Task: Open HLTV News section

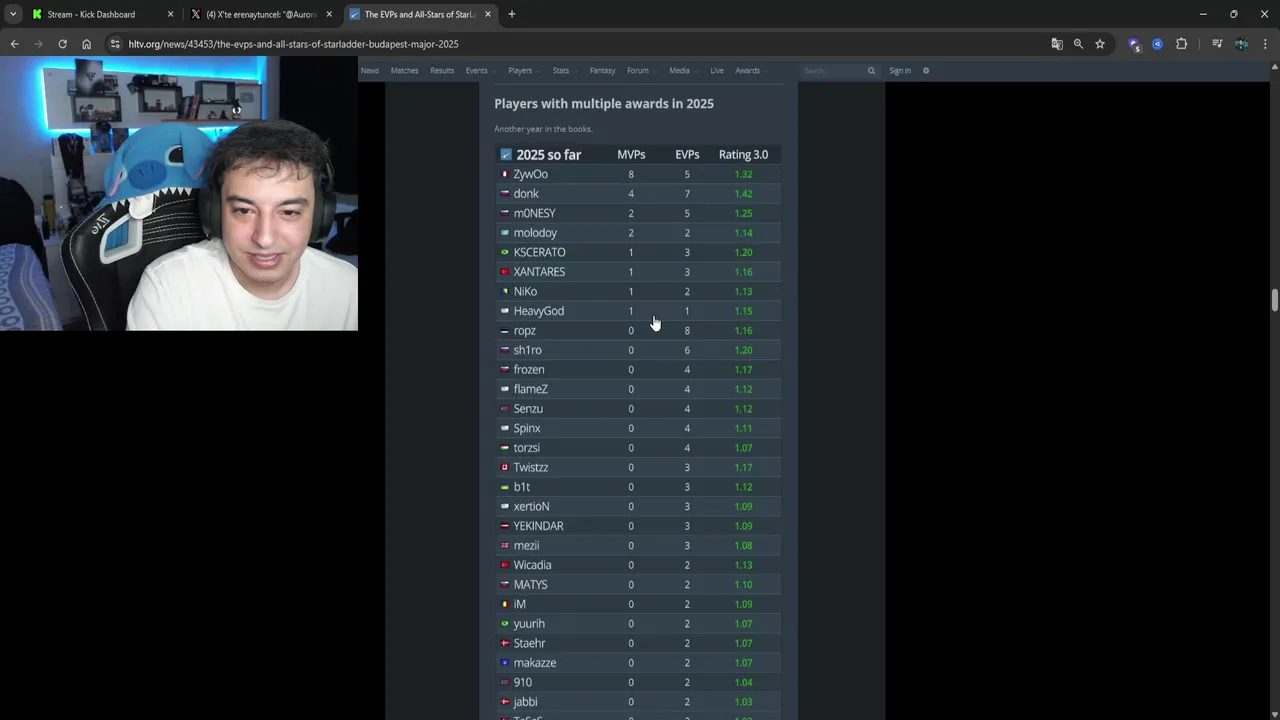Action: 370,71
